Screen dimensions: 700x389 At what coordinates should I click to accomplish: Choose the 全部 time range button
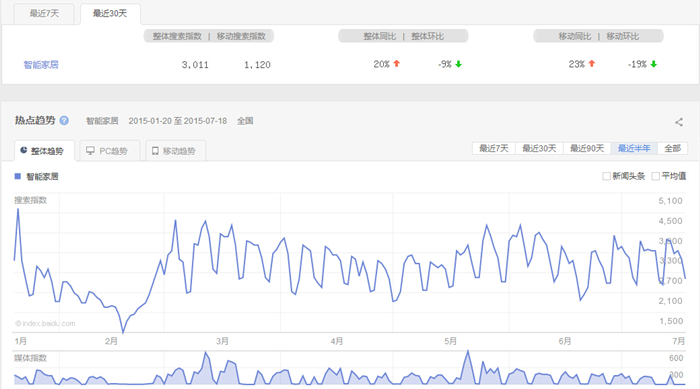point(672,148)
